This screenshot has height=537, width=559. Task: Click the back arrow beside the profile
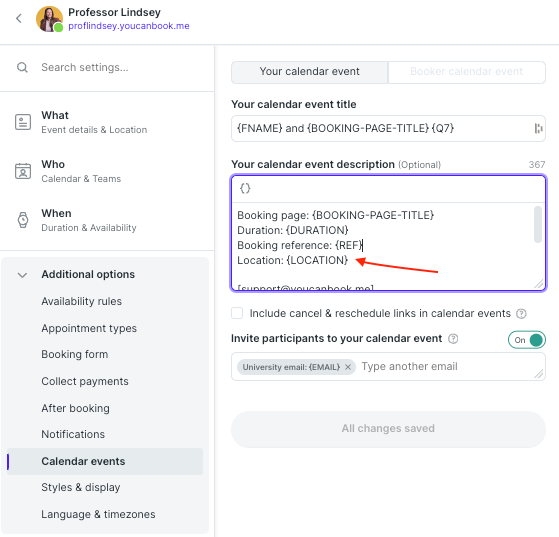pyautogui.click(x=19, y=19)
